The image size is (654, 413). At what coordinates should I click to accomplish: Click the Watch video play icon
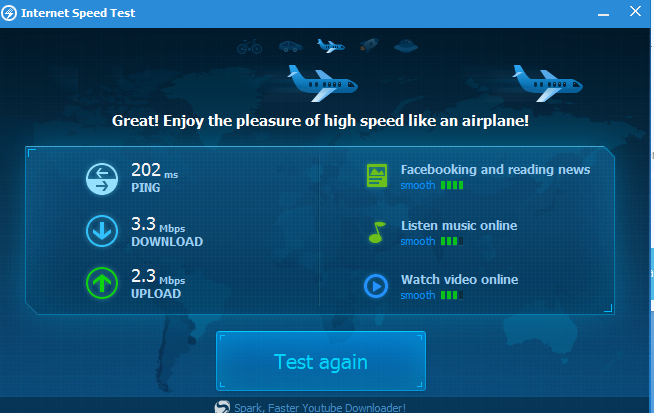point(376,286)
